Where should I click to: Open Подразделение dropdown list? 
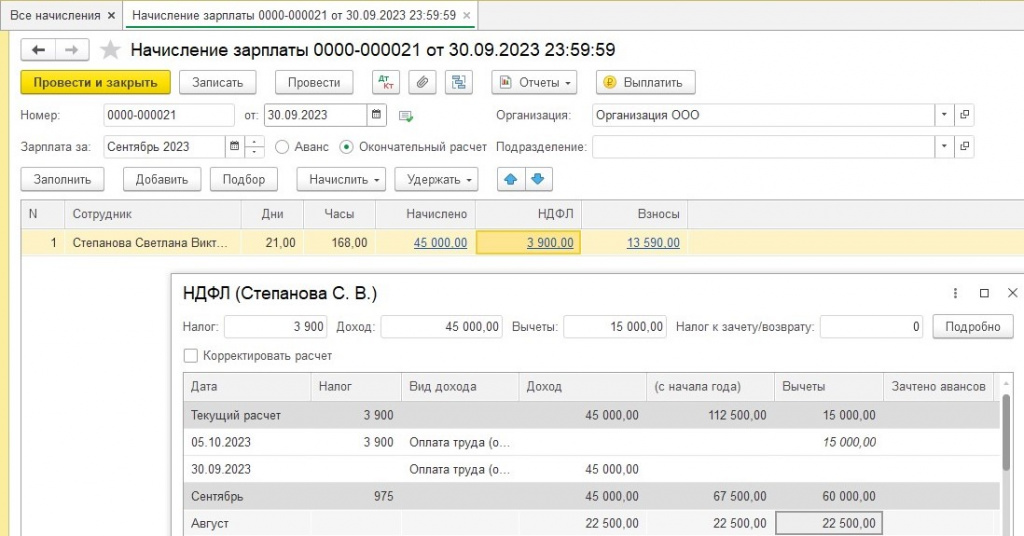point(944,146)
